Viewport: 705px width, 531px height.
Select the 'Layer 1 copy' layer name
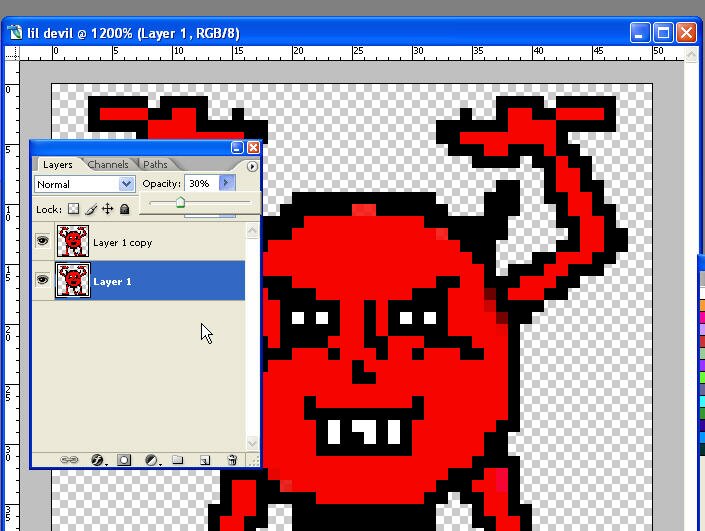coord(122,243)
